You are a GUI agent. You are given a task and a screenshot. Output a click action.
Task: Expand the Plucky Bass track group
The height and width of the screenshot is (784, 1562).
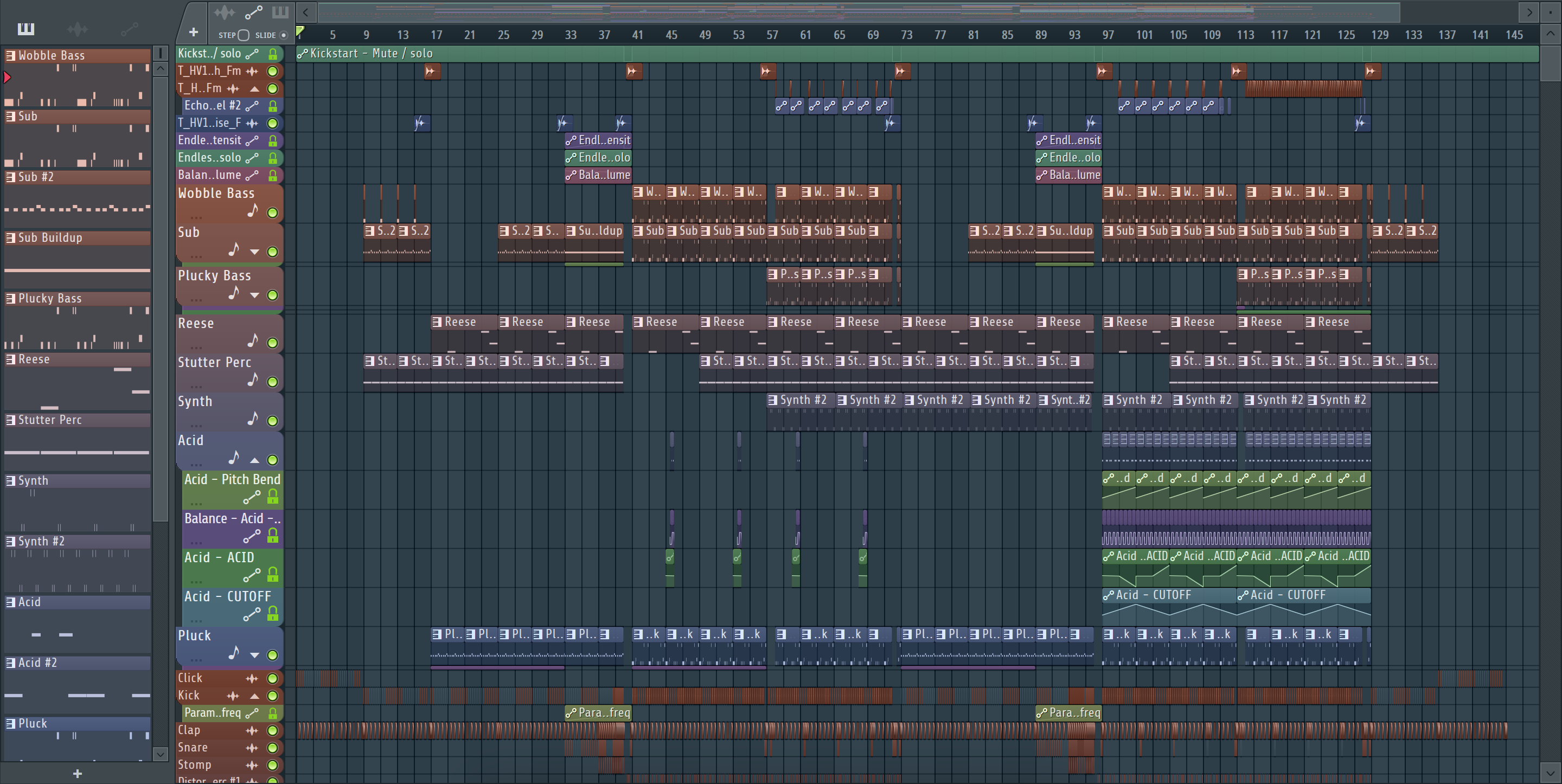click(255, 295)
